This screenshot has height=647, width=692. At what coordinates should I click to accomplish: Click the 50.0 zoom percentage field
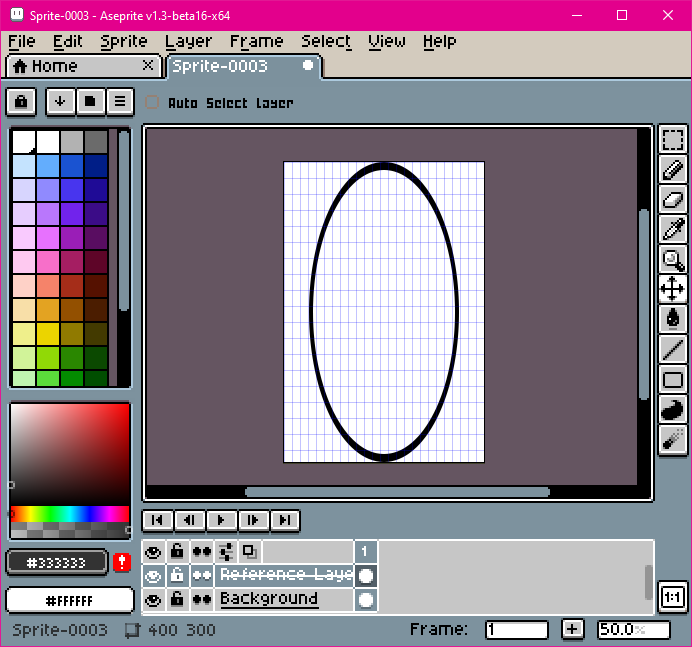coord(633,630)
